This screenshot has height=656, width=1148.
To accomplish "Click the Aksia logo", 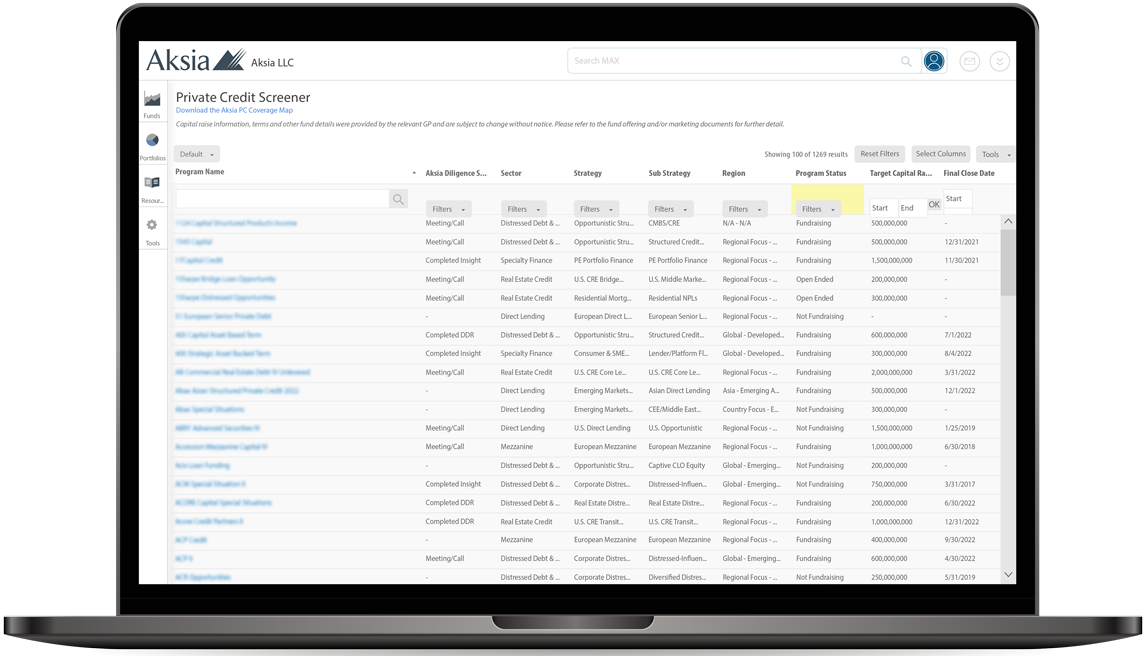I will pyautogui.click(x=196, y=60).
